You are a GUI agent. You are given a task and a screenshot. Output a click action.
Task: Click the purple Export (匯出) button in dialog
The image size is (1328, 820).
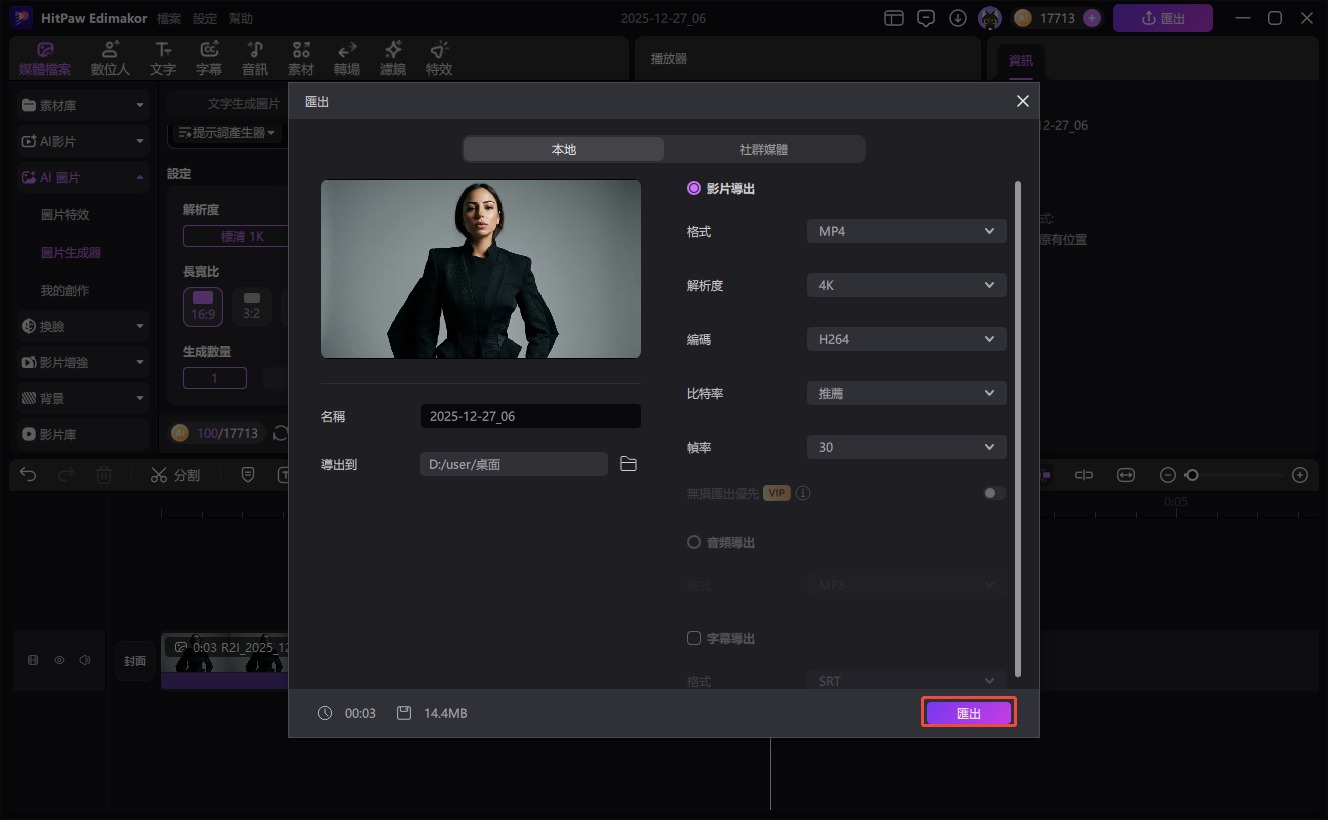click(968, 713)
